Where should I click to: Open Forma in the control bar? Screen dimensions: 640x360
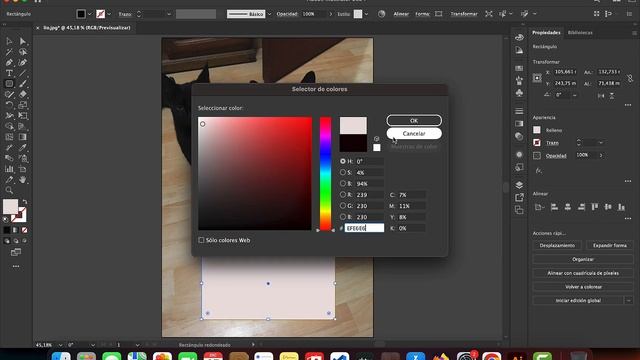click(x=422, y=14)
